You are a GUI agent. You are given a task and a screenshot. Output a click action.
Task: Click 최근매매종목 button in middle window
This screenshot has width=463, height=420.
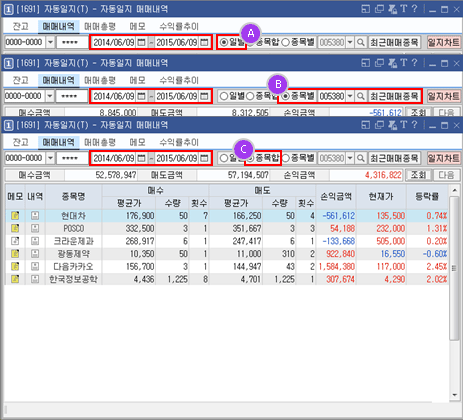click(x=394, y=96)
